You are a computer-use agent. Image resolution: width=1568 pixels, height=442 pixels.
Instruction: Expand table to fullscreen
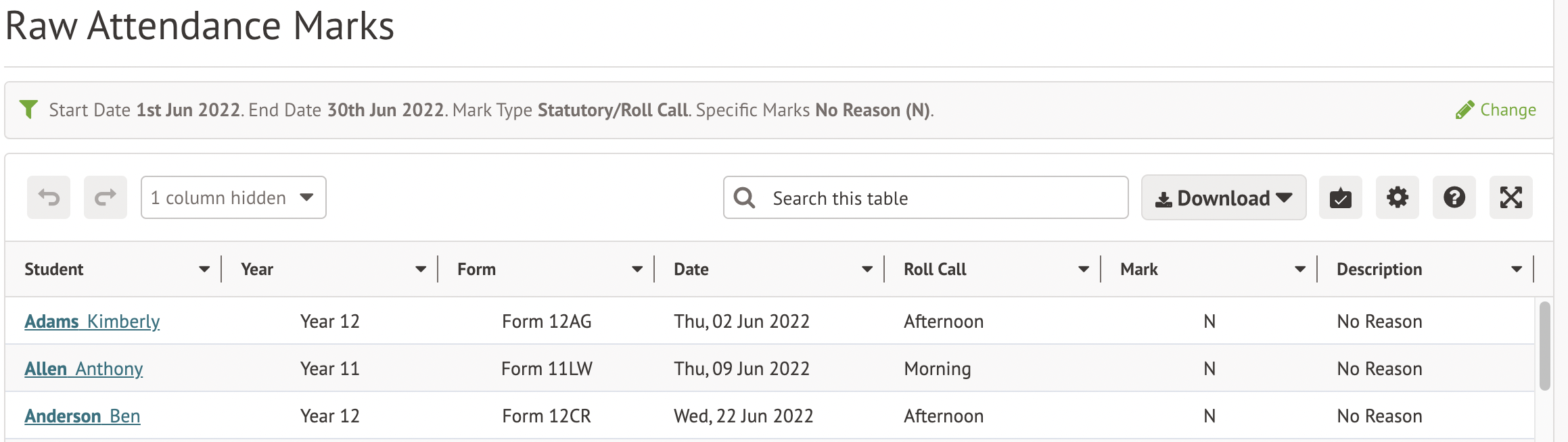click(x=1511, y=197)
